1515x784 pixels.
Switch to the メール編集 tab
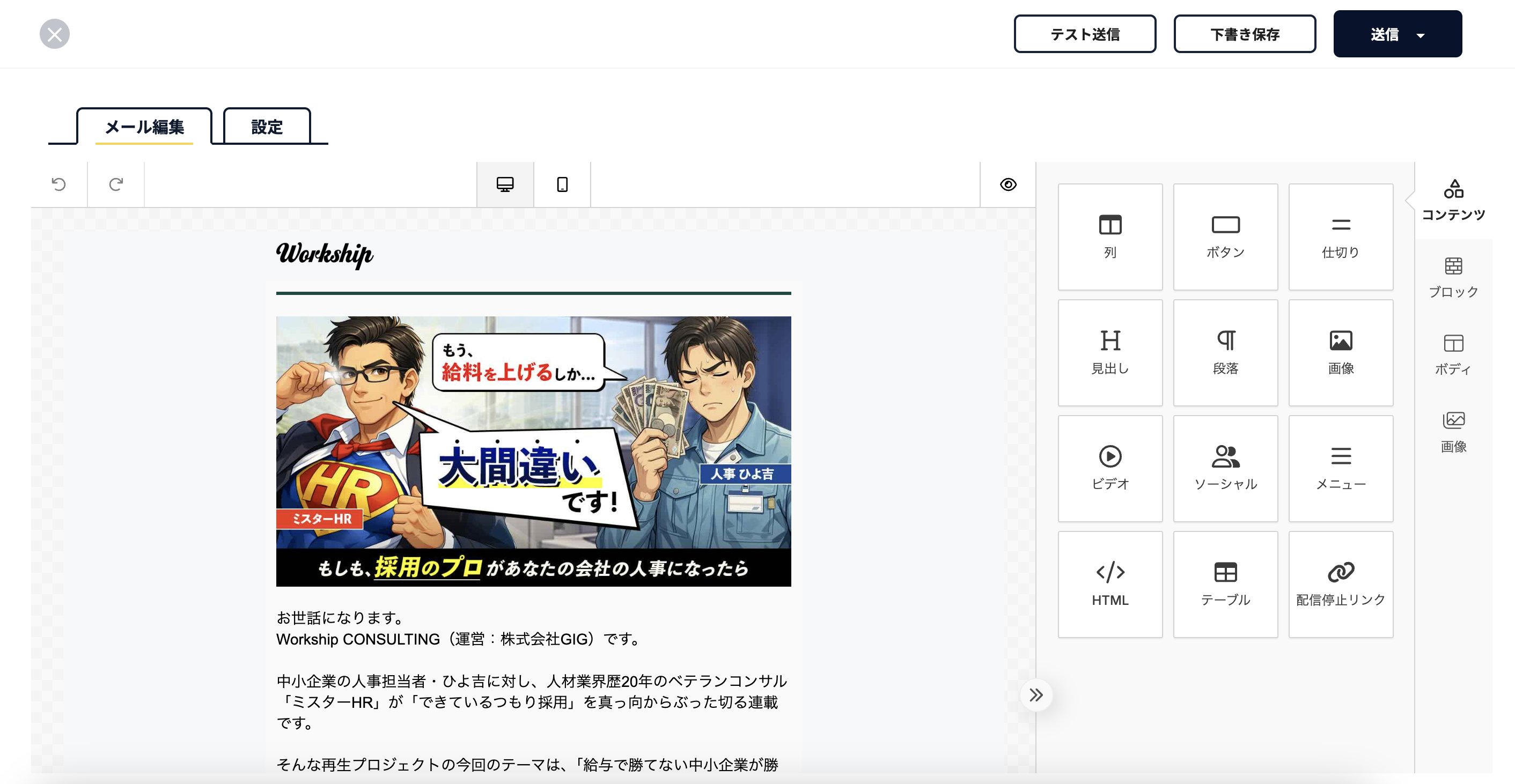pyautogui.click(x=144, y=127)
